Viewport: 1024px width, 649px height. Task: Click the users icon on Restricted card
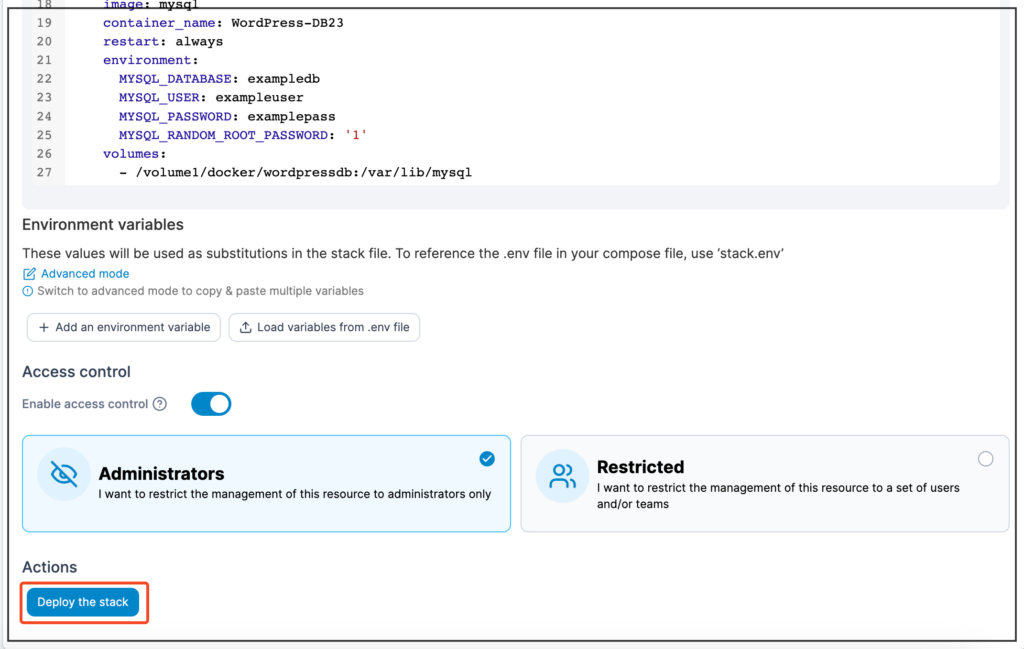tap(562, 475)
